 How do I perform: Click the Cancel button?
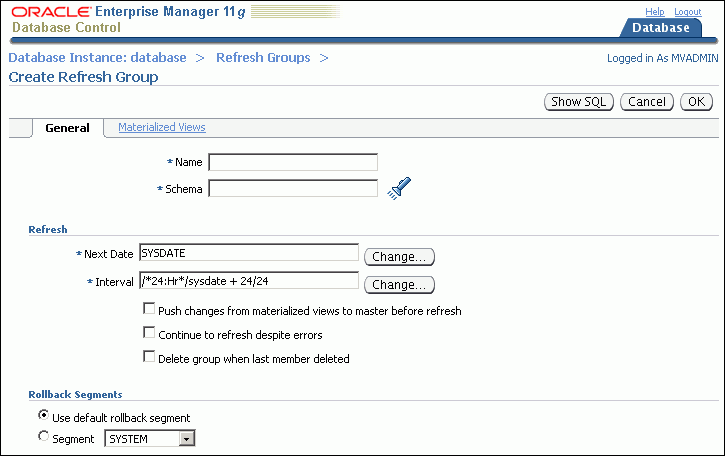[x=647, y=102]
